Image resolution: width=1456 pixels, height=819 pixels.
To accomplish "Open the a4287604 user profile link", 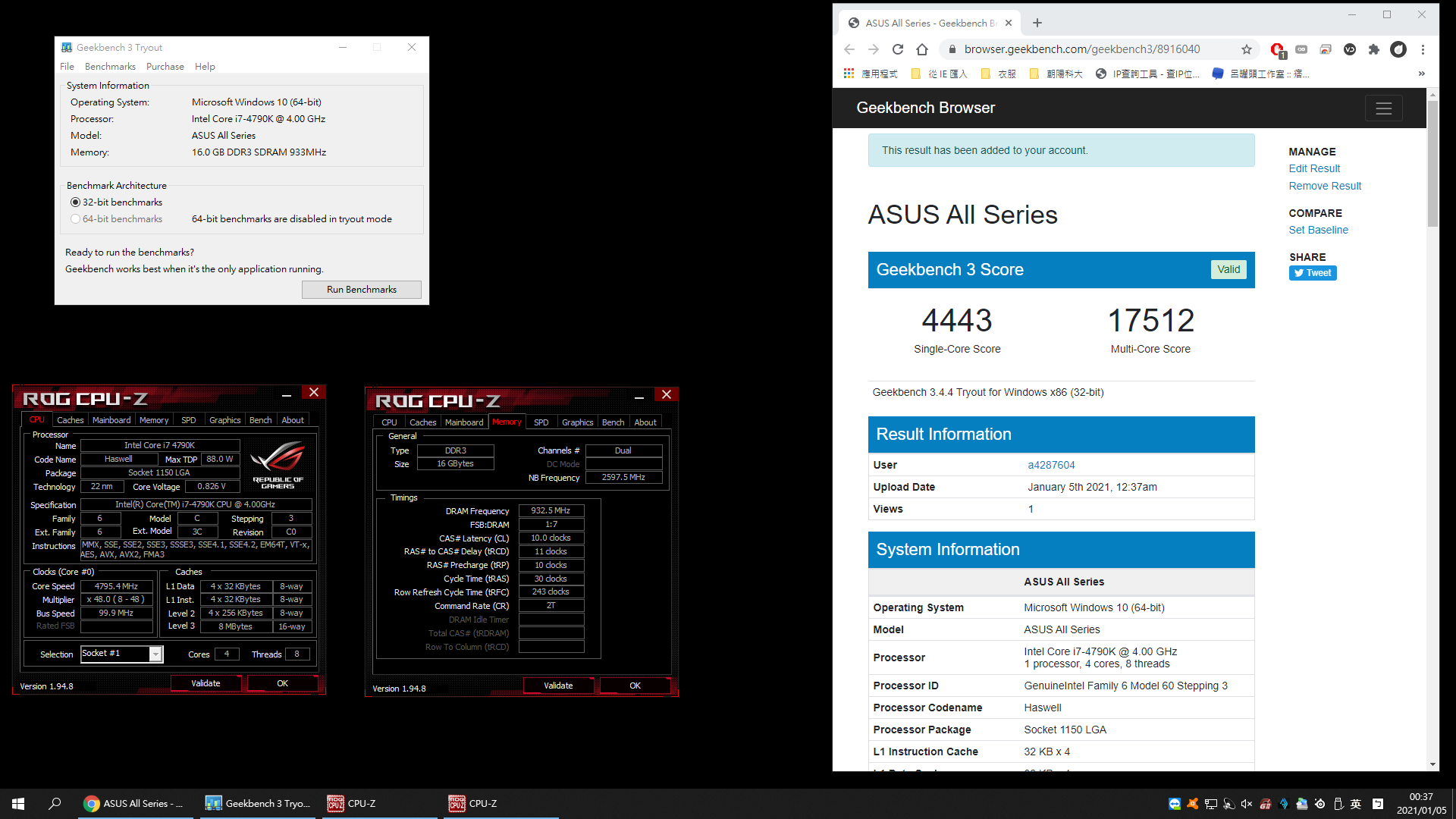I will [x=1051, y=465].
